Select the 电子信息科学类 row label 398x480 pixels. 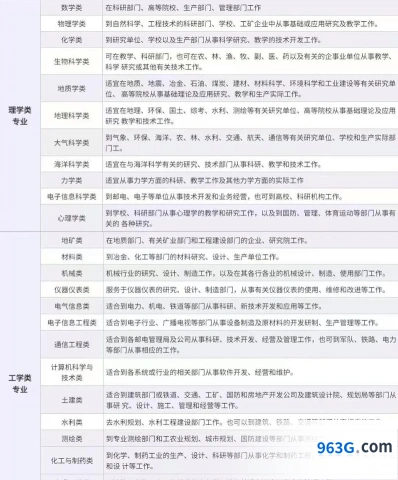coord(72,196)
